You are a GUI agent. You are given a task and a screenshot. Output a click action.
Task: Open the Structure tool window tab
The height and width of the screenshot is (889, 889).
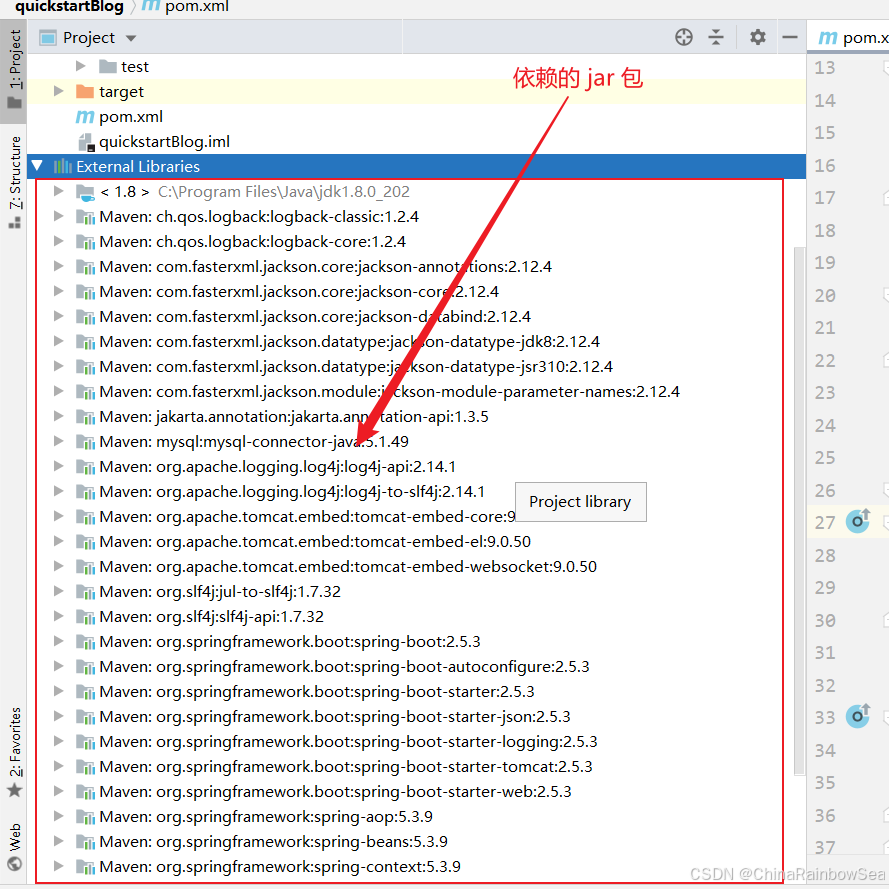[x=14, y=182]
